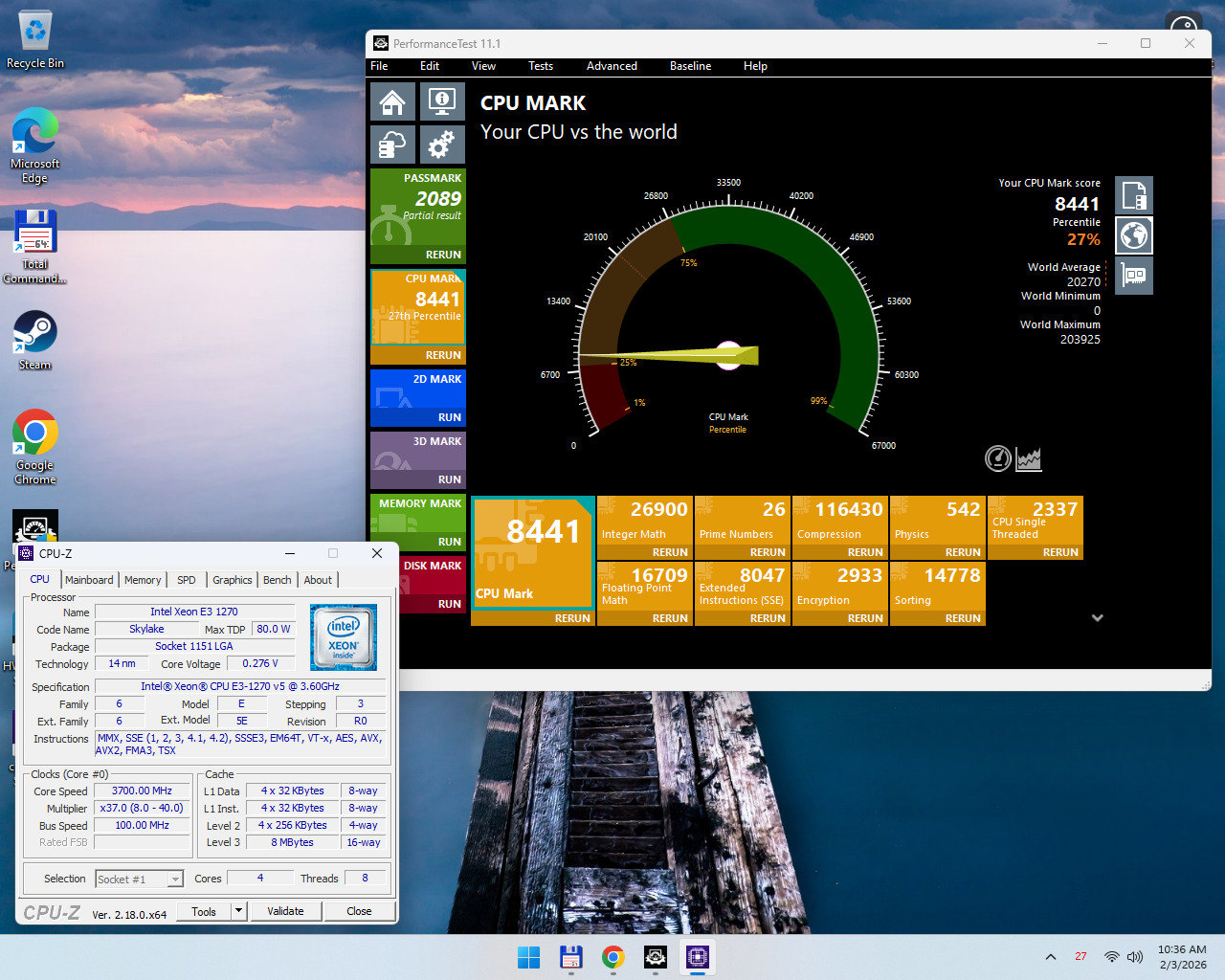This screenshot has width=1225, height=980.
Task: Open the network status tray icon
Action: point(1111,957)
